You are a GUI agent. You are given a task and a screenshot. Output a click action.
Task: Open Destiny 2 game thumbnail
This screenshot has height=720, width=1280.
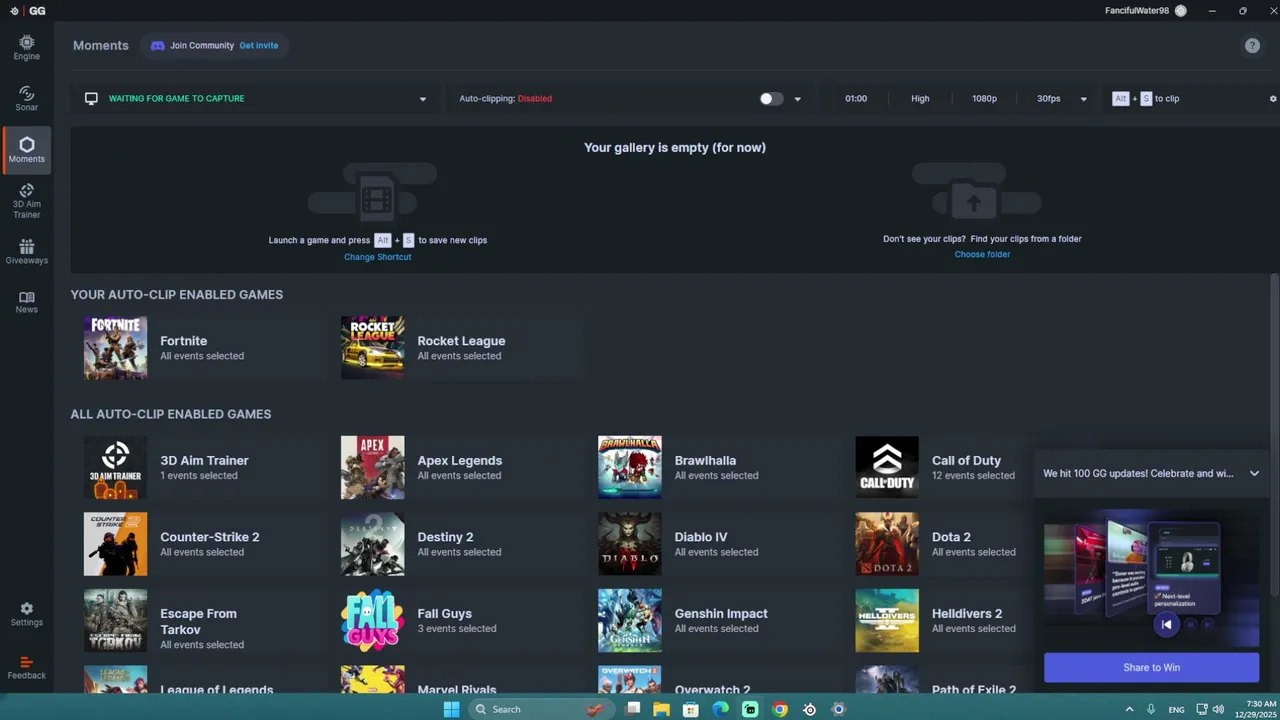[x=372, y=544]
